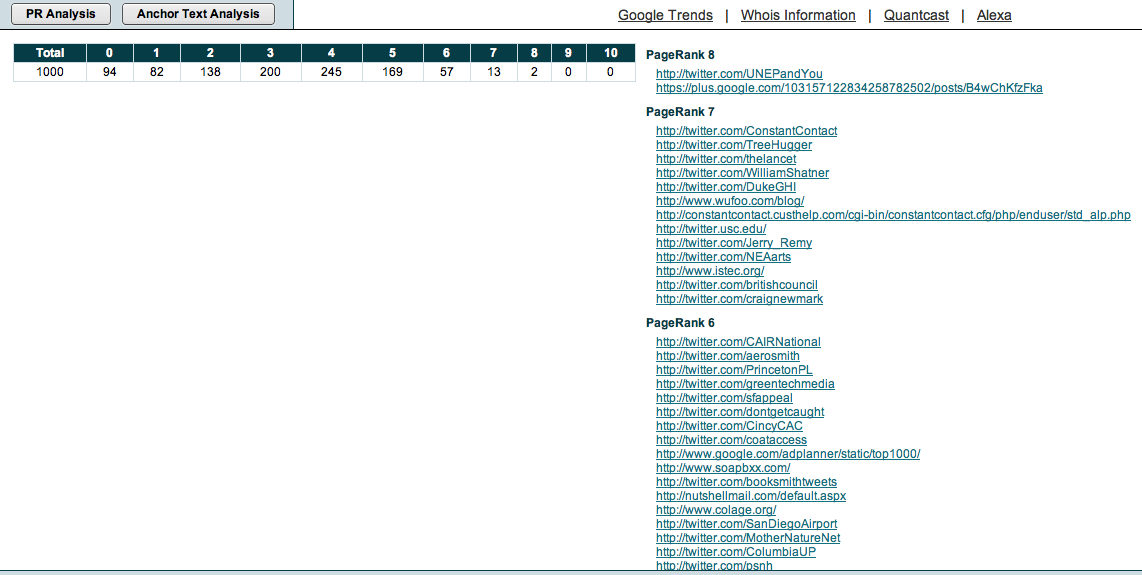1142x575 pixels.
Task: Open the plus.google.com posts link
Action: pos(849,88)
